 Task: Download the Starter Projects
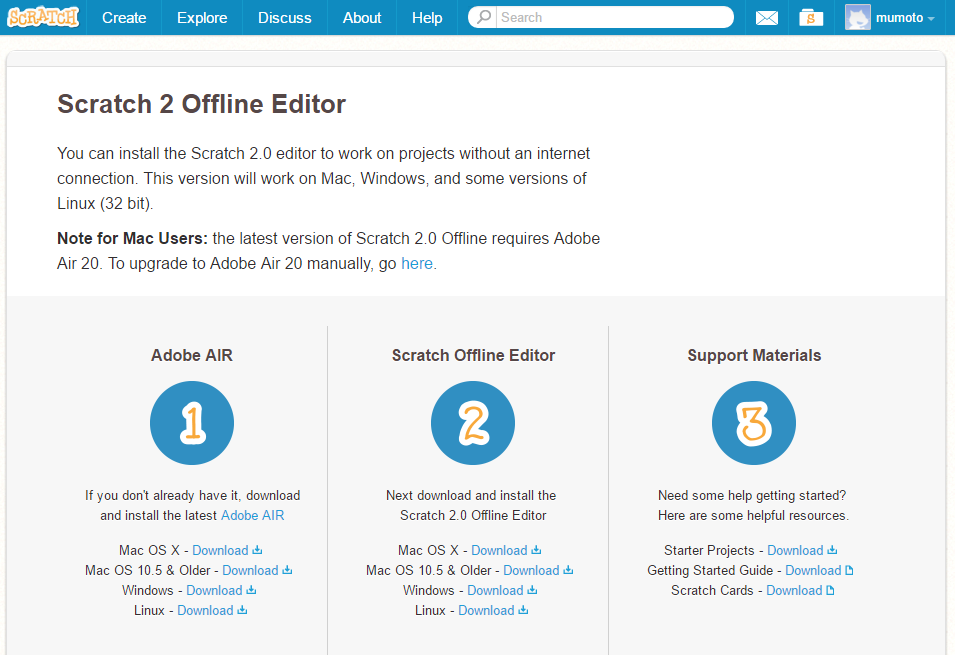pyautogui.click(x=795, y=550)
